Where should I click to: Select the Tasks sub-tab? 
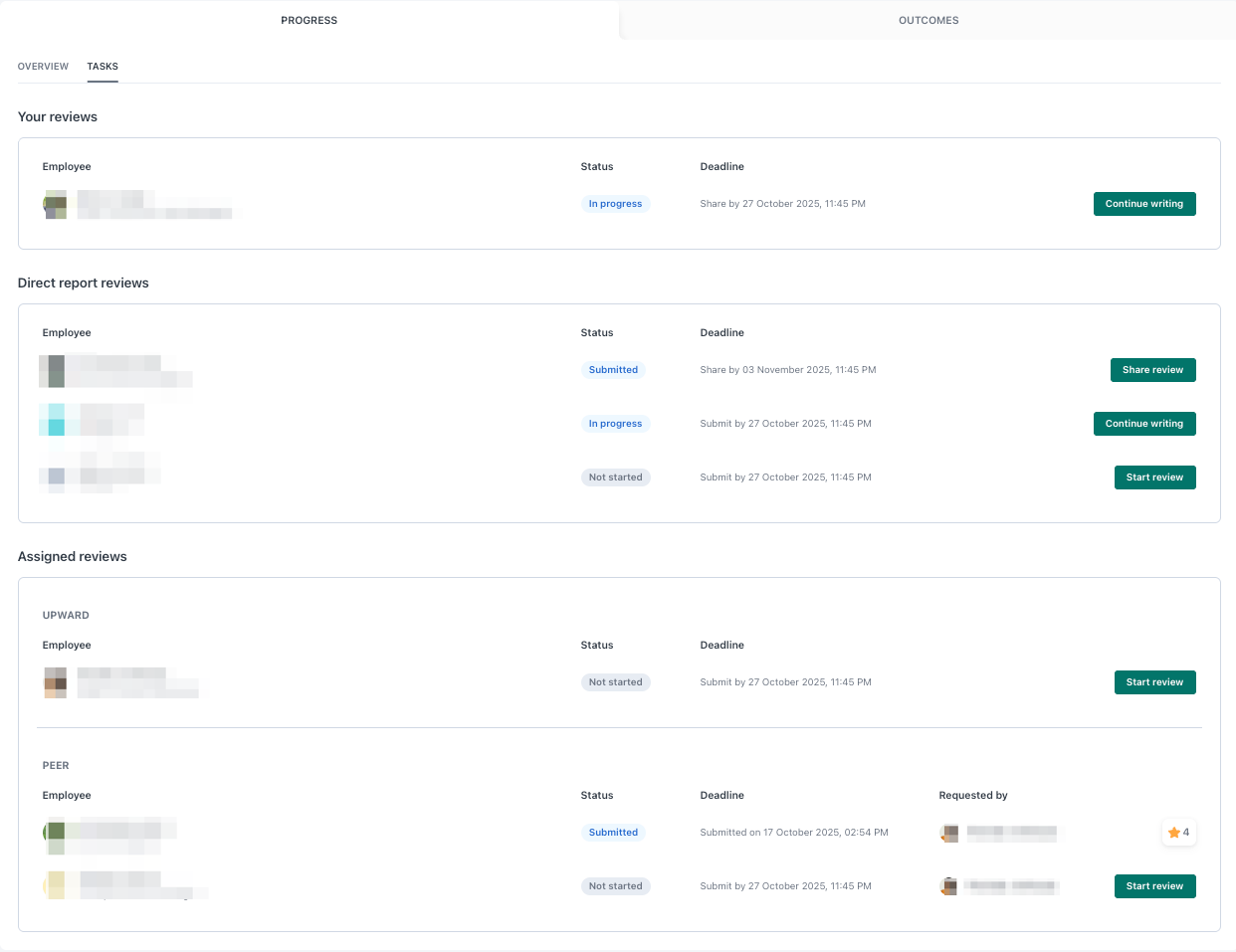pyautogui.click(x=103, y=67)
